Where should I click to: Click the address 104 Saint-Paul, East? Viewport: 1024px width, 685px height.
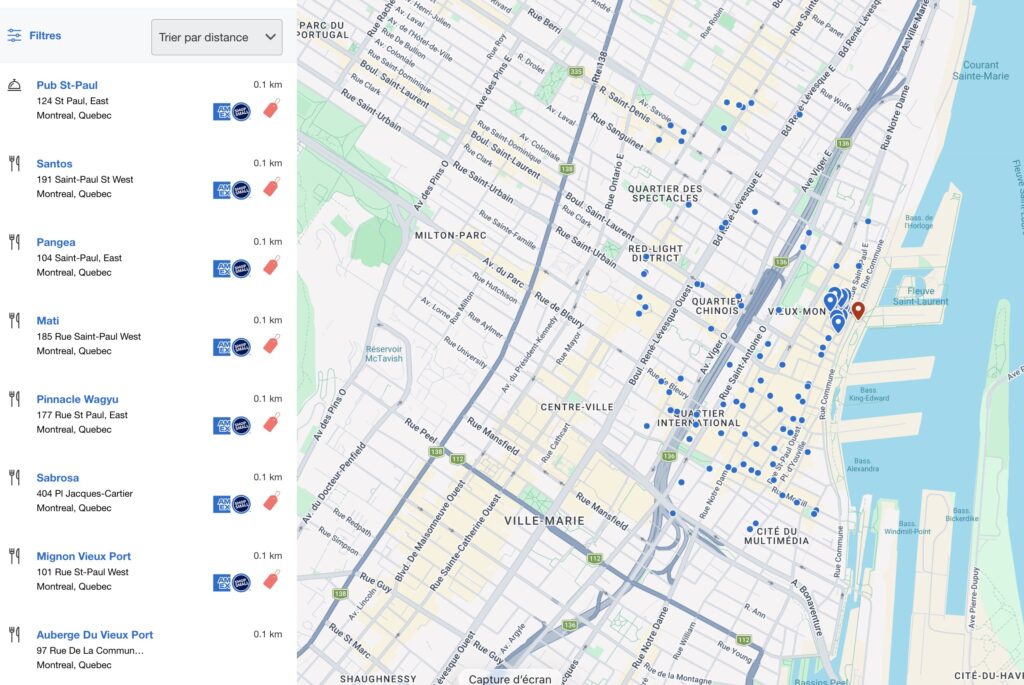pyautogui.click(x=79, y=258)
